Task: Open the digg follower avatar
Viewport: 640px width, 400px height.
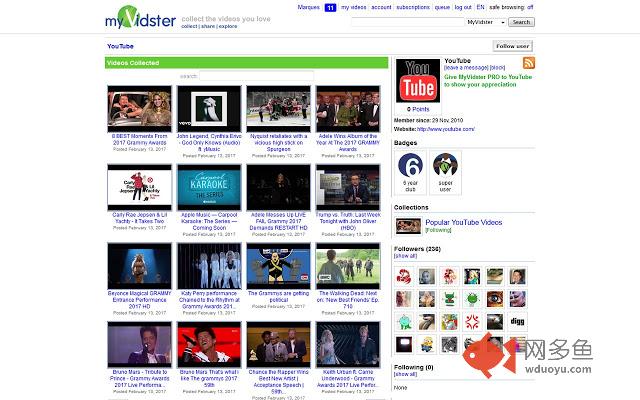Action: [517, 321]
